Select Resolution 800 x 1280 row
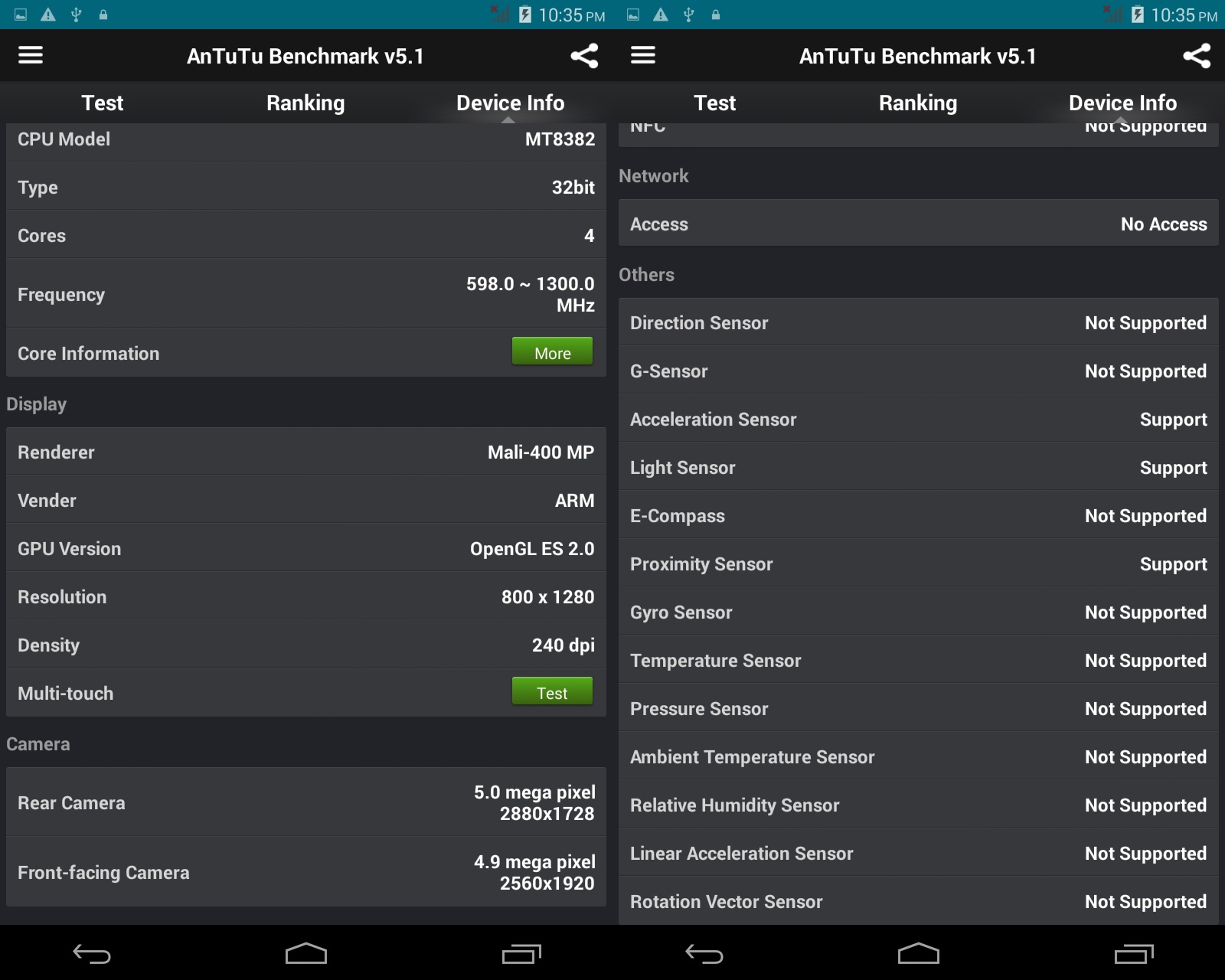The image size is (1225, 980). [x=306, y=596]
